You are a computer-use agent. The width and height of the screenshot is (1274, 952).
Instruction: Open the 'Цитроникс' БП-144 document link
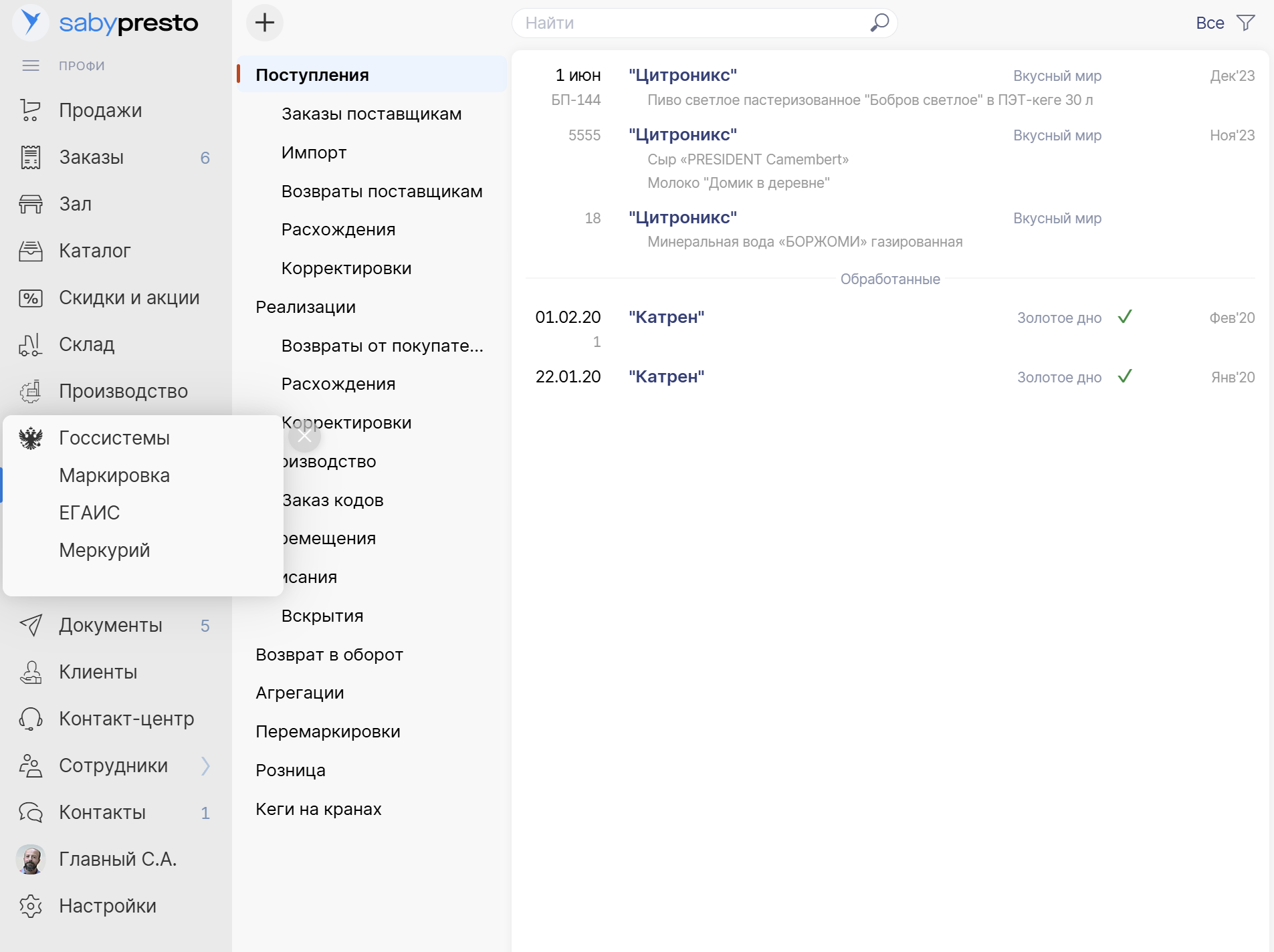[x=682, y=75]
